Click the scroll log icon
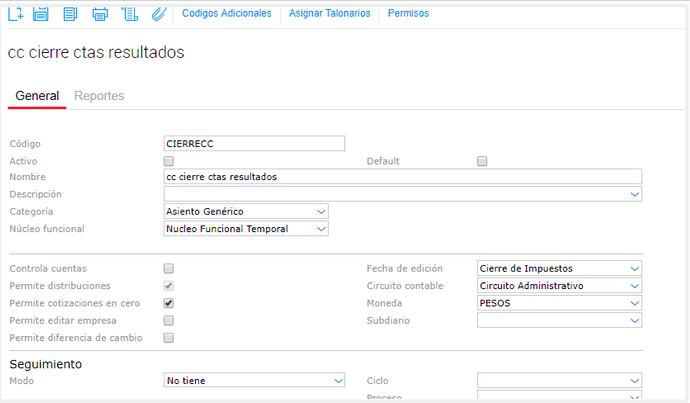This screenshot has width=690, height=403. coord(130,14)
